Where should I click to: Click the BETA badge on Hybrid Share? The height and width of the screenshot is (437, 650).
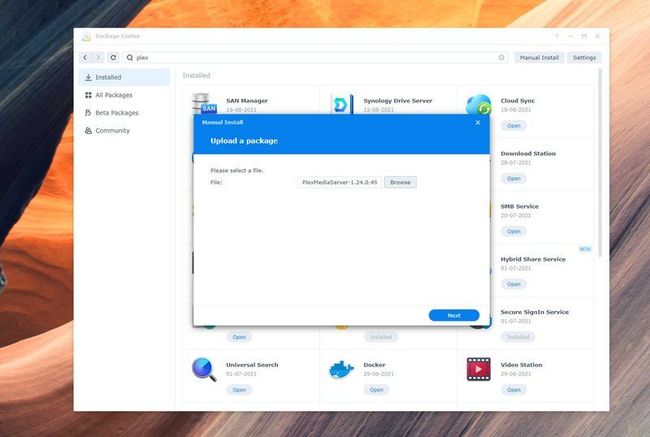[x=585, y=249]
